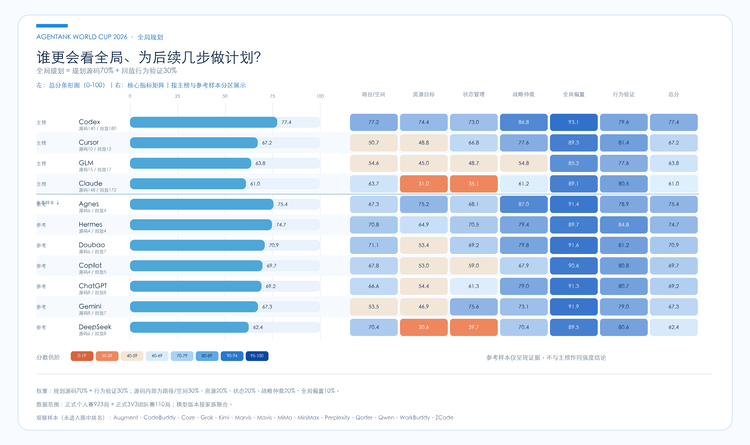Click the Cursor total score bar
Viewport: 750px width, 445px height.
coord(194,143)
